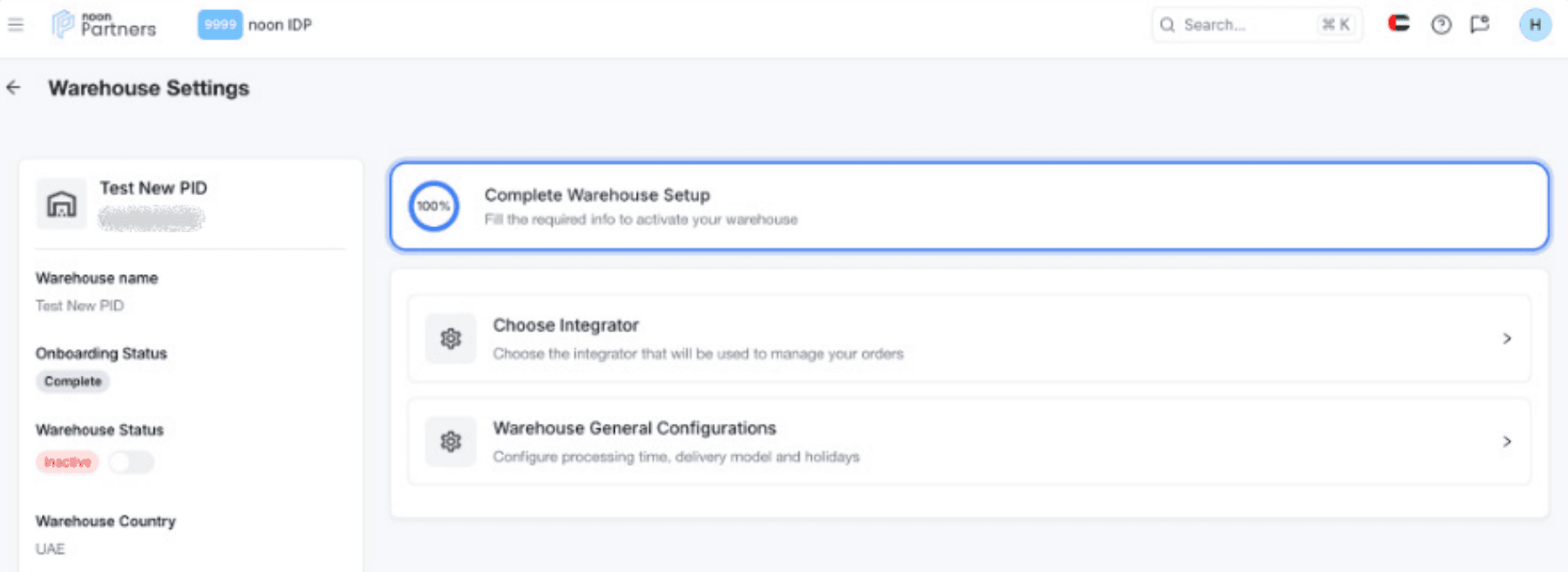Viewport: 1568px width, 572px height.
Task: Open the hamburger navigation menu
Action: click(x=15, y=25)
